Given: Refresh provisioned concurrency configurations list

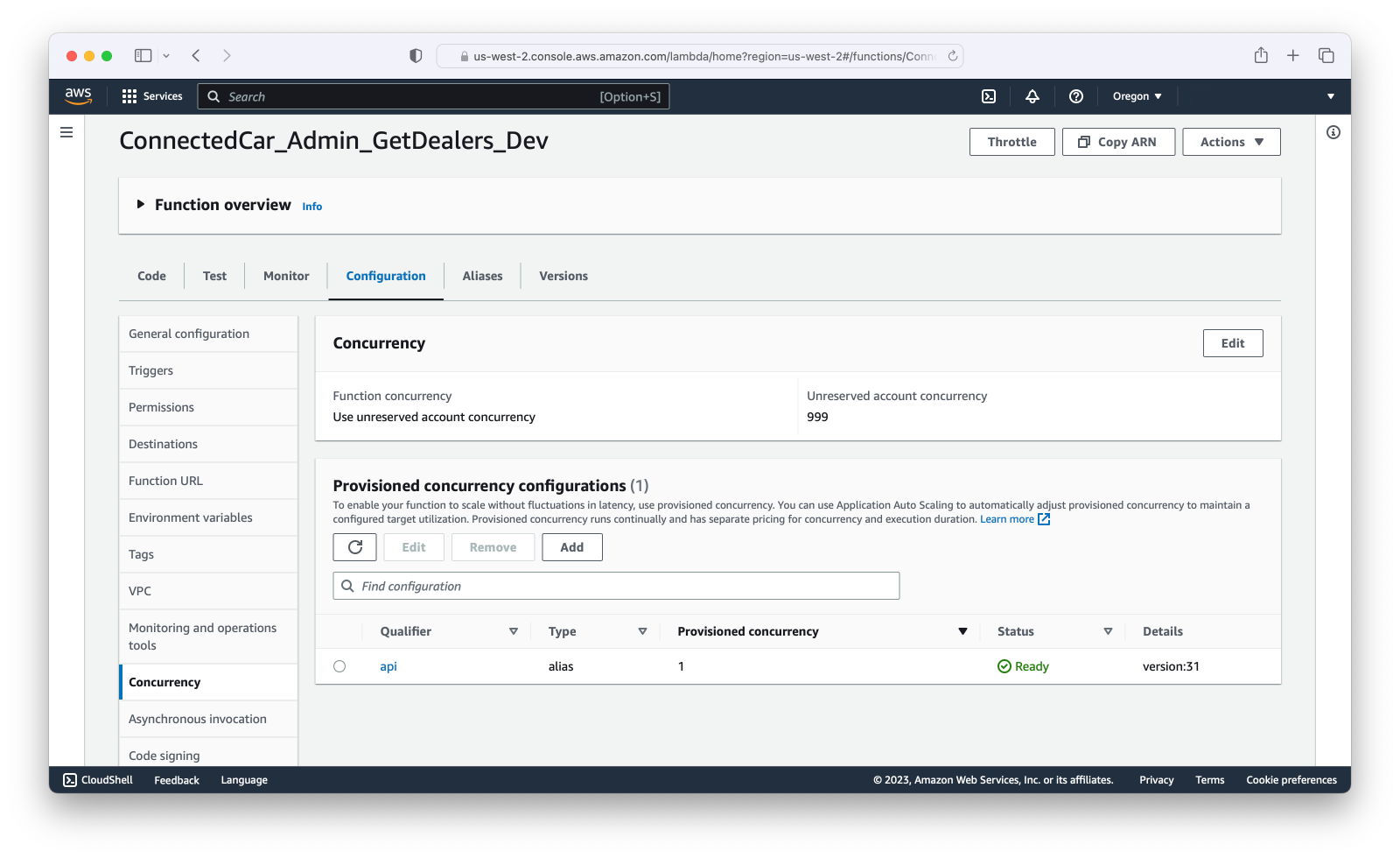Looking at the screenshot, I should [x=354, y=547].
